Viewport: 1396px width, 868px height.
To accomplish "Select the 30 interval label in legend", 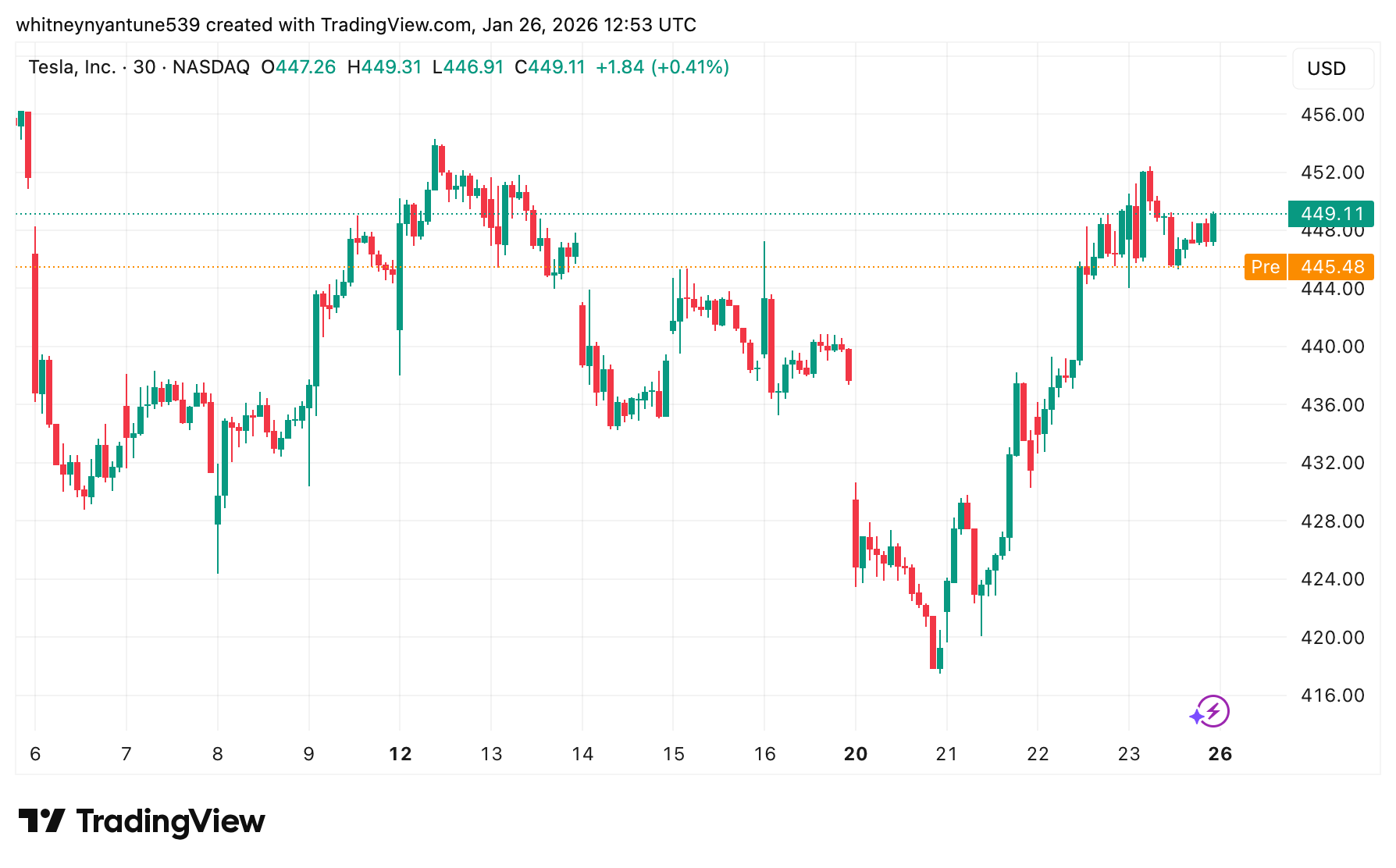I will point(144,67).
